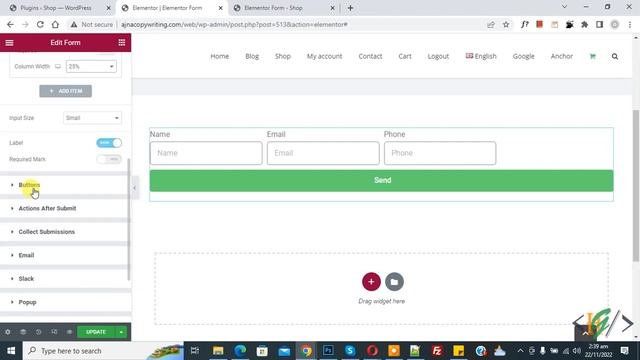Viewport: 640px width, 360px height.
Task: Open Column Width dropdown
Action: pyautogui.click(x=91, y=66)
